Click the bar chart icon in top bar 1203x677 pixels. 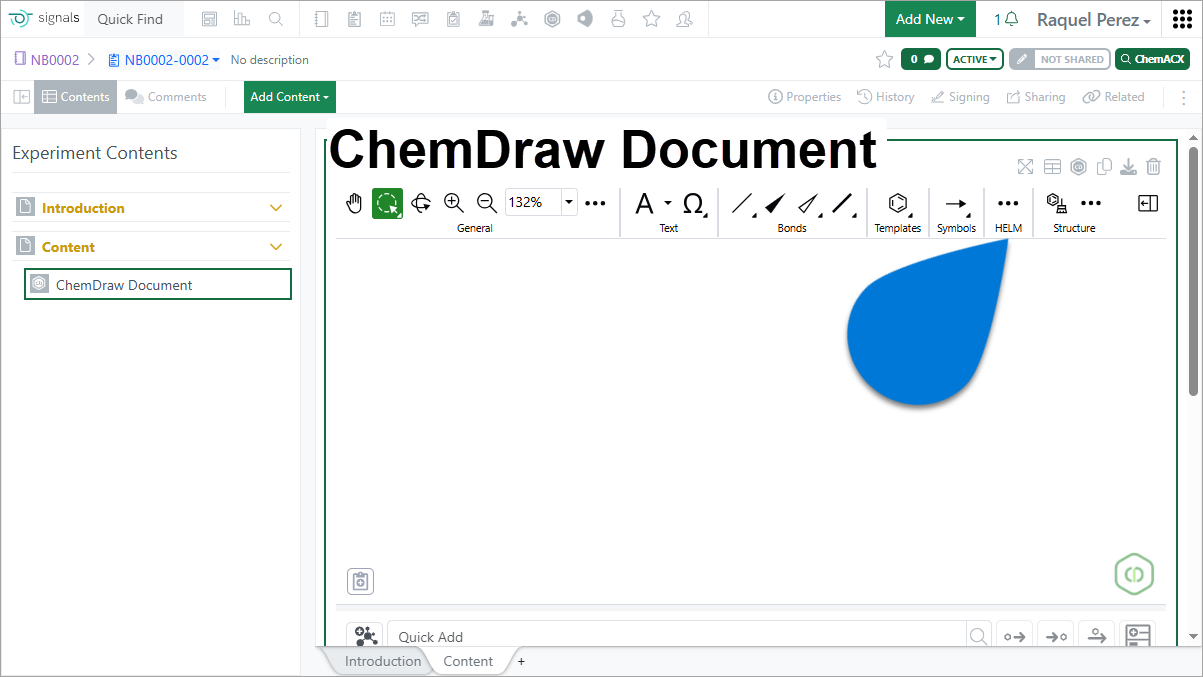pos(241,19)
